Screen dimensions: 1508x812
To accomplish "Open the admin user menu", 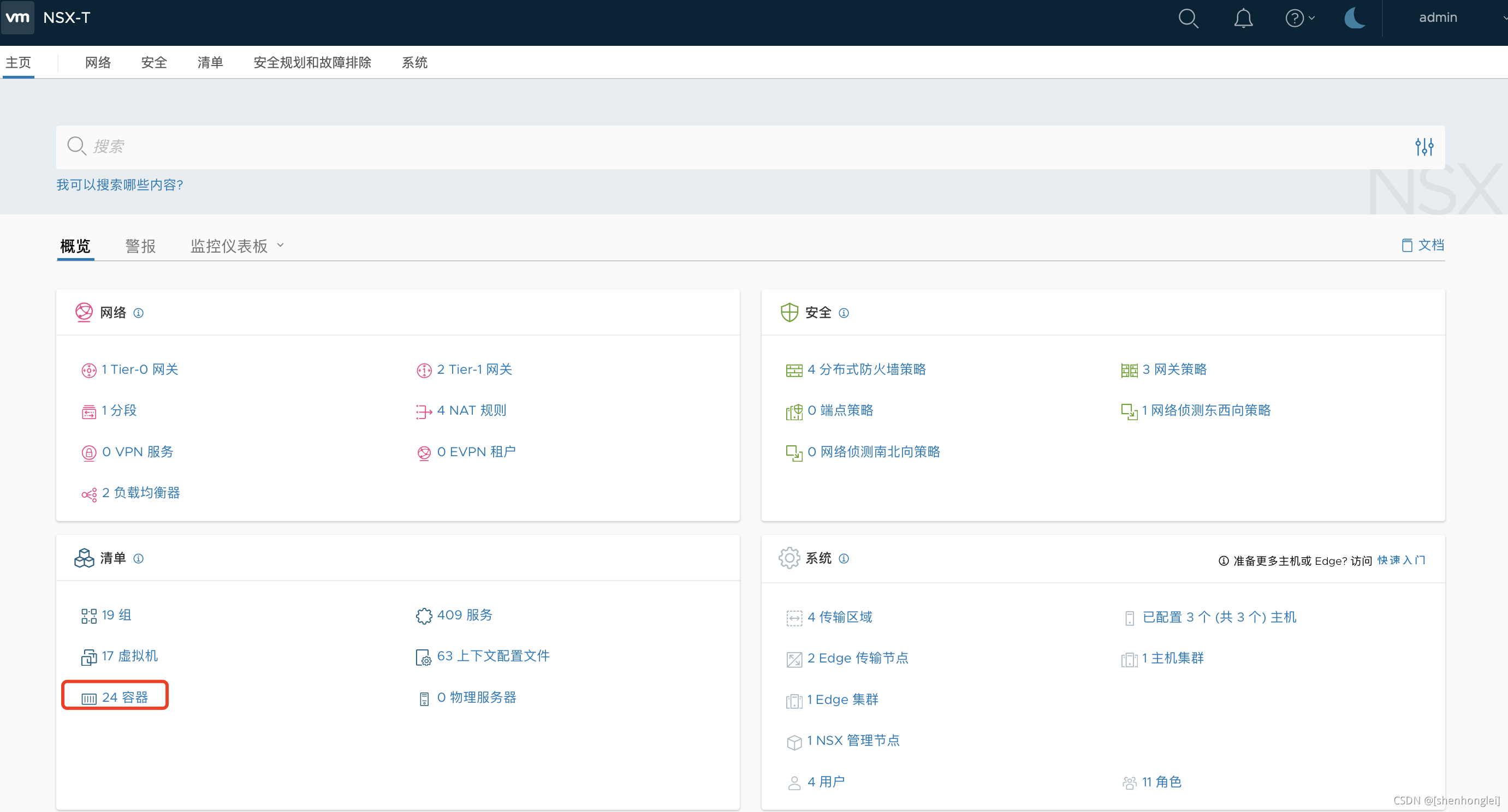I will pyautogui.click(x=1438, y=17).
